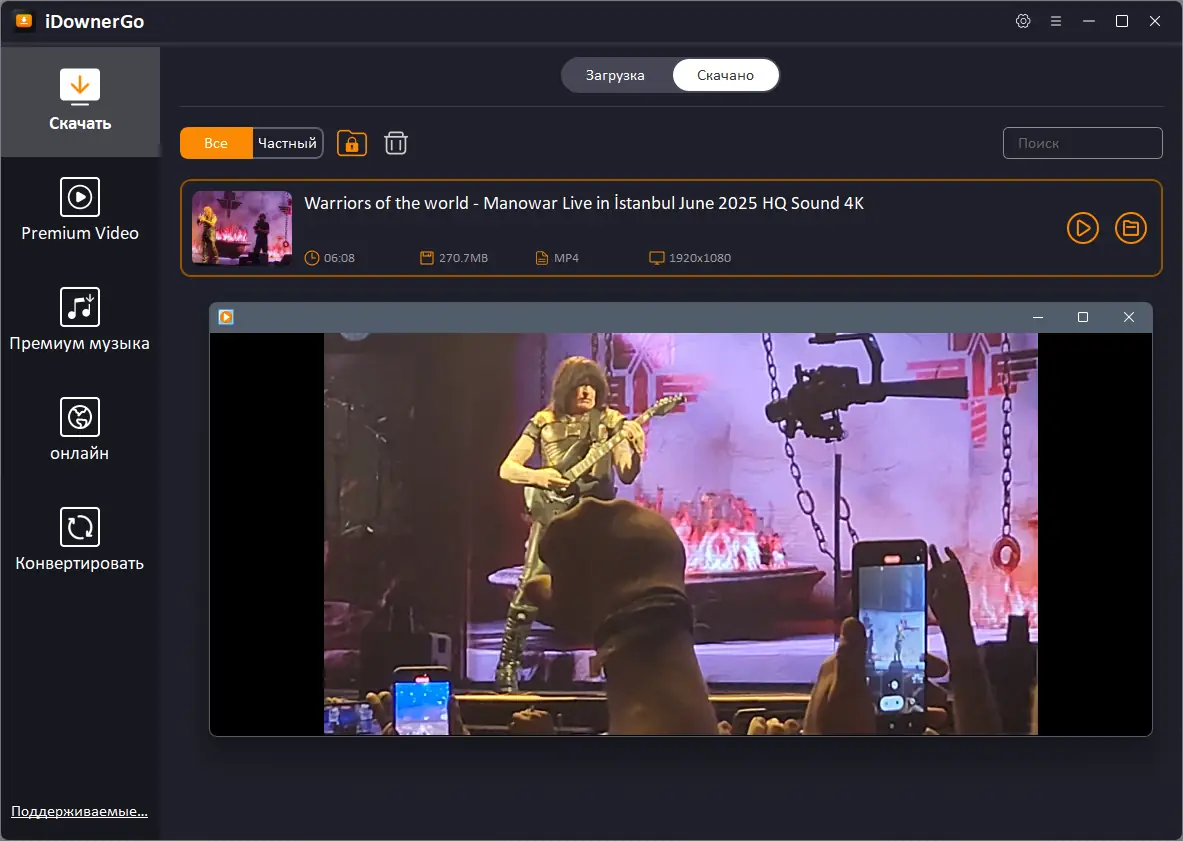Switch to the Скачано tab
The width and height of the screenshot is (1183, 841).
pyautogui.click(x=725, y=75)
